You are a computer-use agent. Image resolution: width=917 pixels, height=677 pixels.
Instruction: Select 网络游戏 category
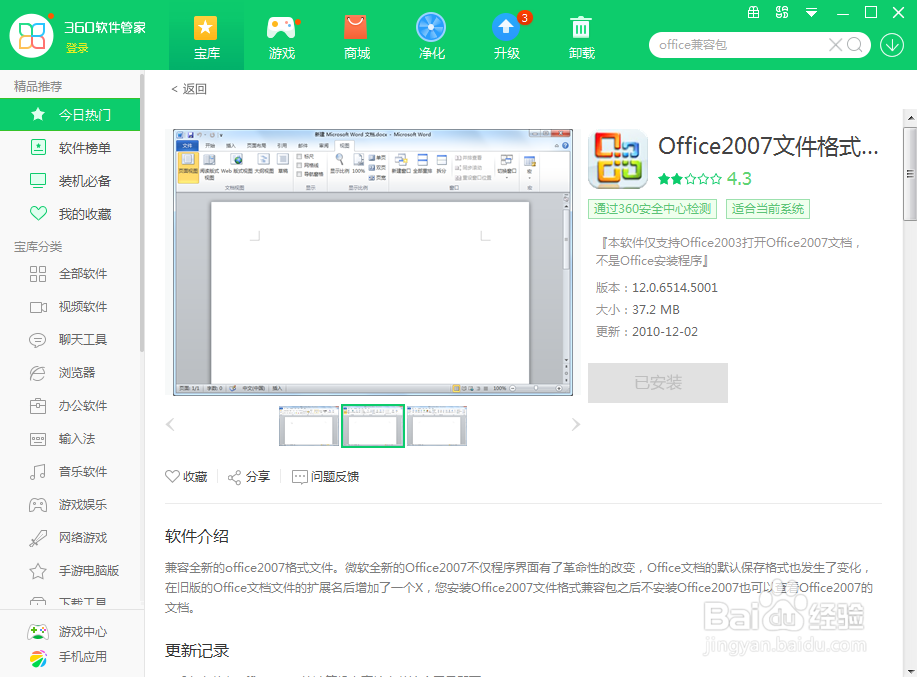click(70, 538)
